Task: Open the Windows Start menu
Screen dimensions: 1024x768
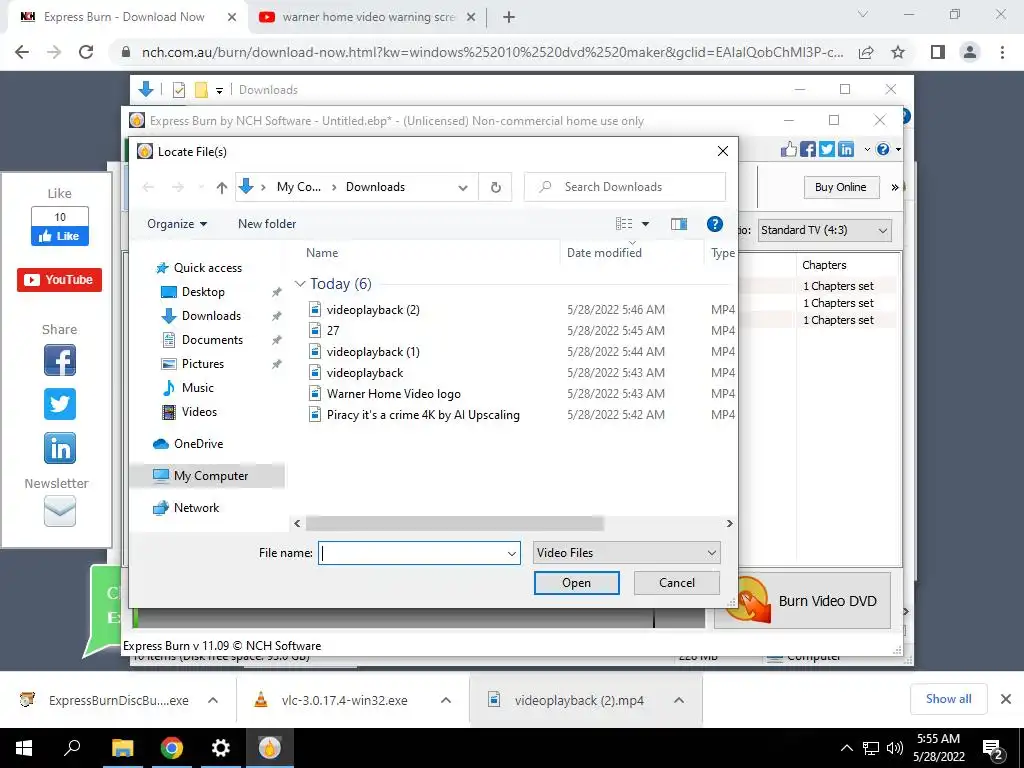Action: pos(24,747)
